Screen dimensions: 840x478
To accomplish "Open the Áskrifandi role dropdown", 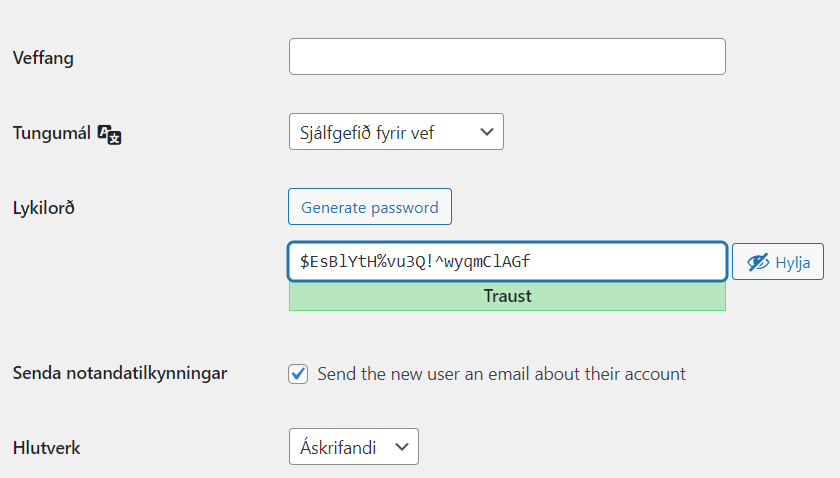I will [354, 446].
